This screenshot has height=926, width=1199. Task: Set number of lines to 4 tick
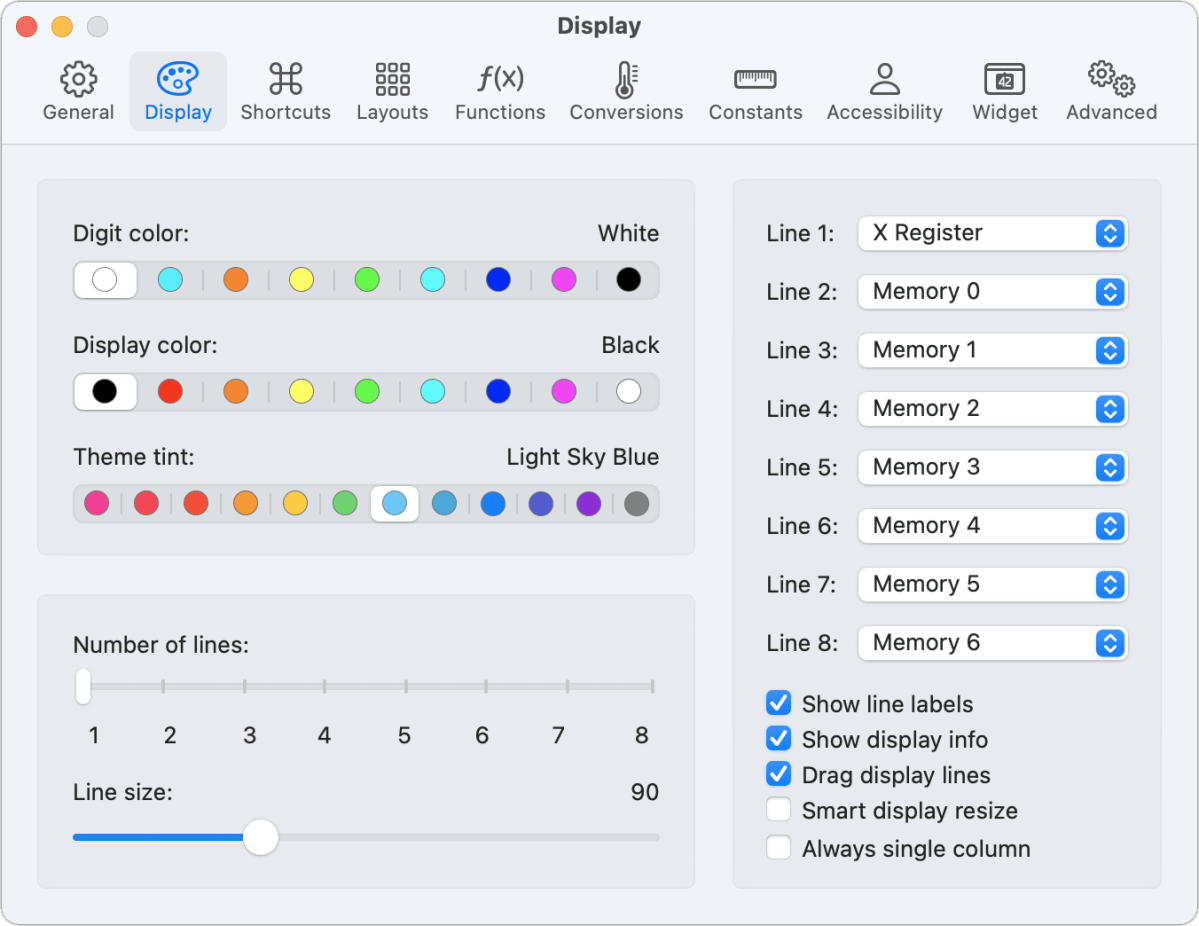pos(325,686)
